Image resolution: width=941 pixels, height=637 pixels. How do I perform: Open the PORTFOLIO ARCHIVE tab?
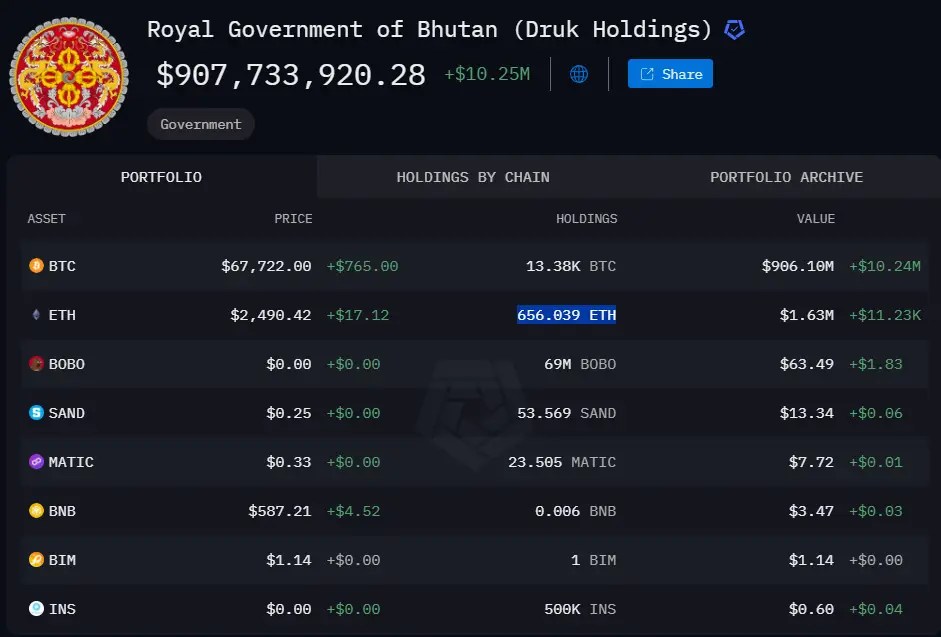coord(786,177)
